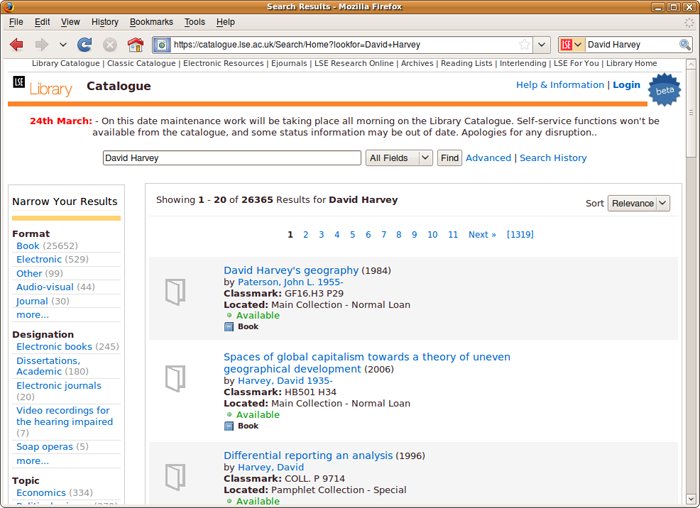
Task: Click Book format icon under David Harvey's geography
Action: tap(229, 327)
